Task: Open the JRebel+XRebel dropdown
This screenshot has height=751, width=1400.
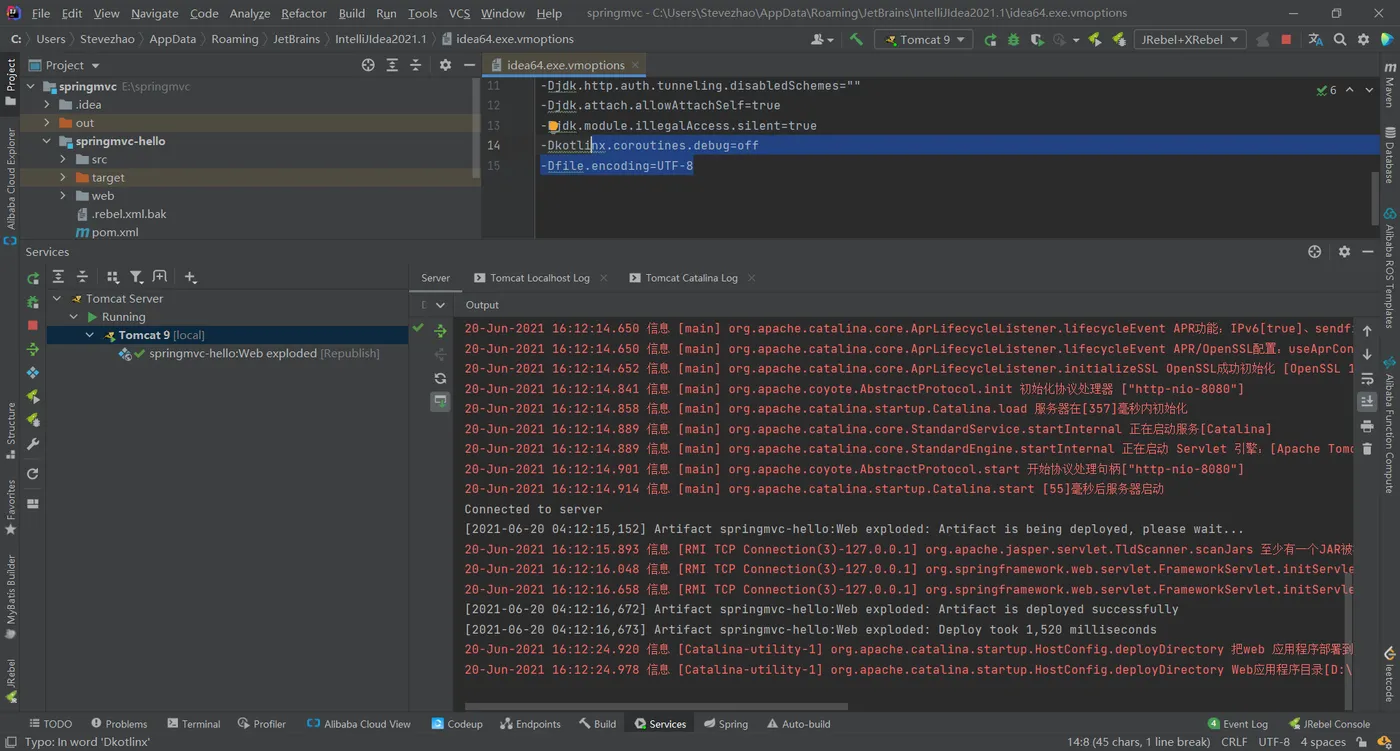Action: (x=1189, y=39)
